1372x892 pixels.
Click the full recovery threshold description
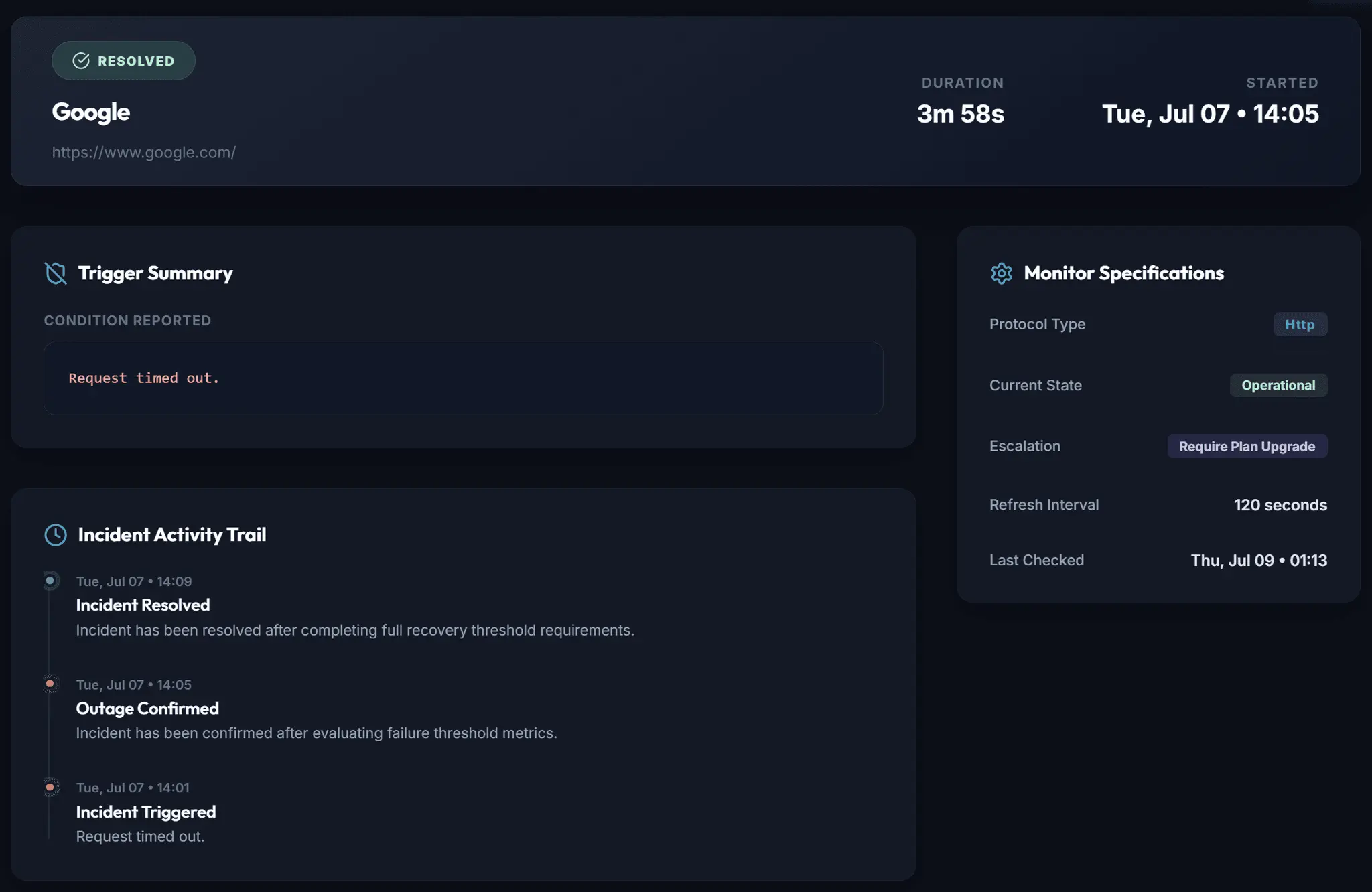pyautogui.click(x=355, y=630)
